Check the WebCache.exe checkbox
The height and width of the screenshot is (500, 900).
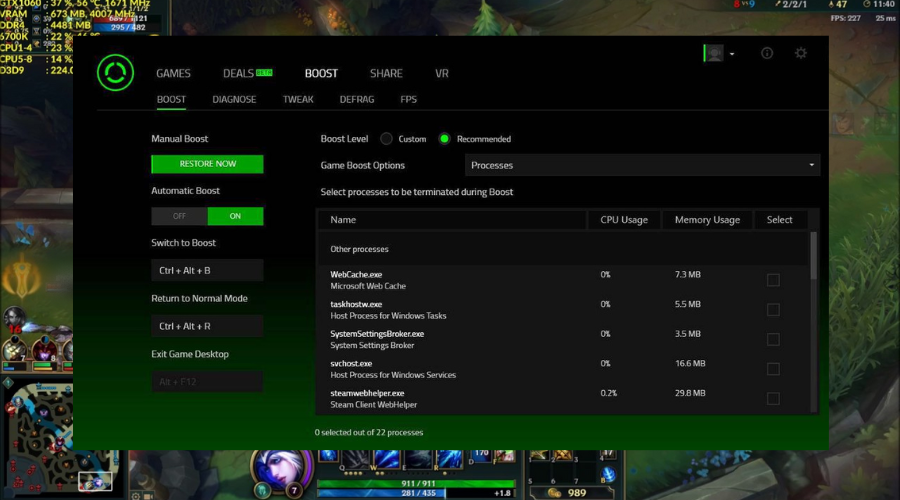(x=773, y=280)
